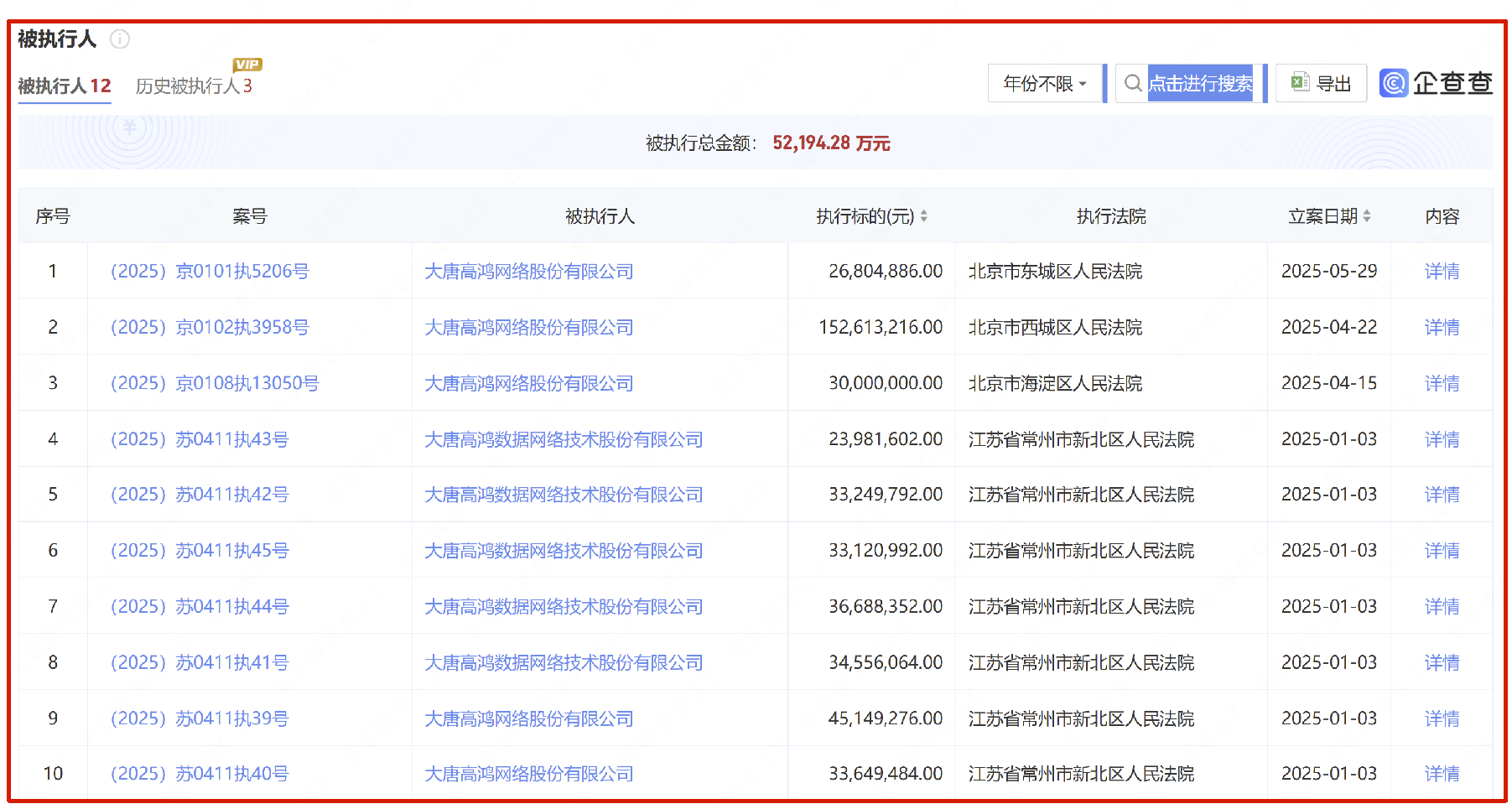
Task: Open case (2025)苏0411执45号
Action: [200, 551]
